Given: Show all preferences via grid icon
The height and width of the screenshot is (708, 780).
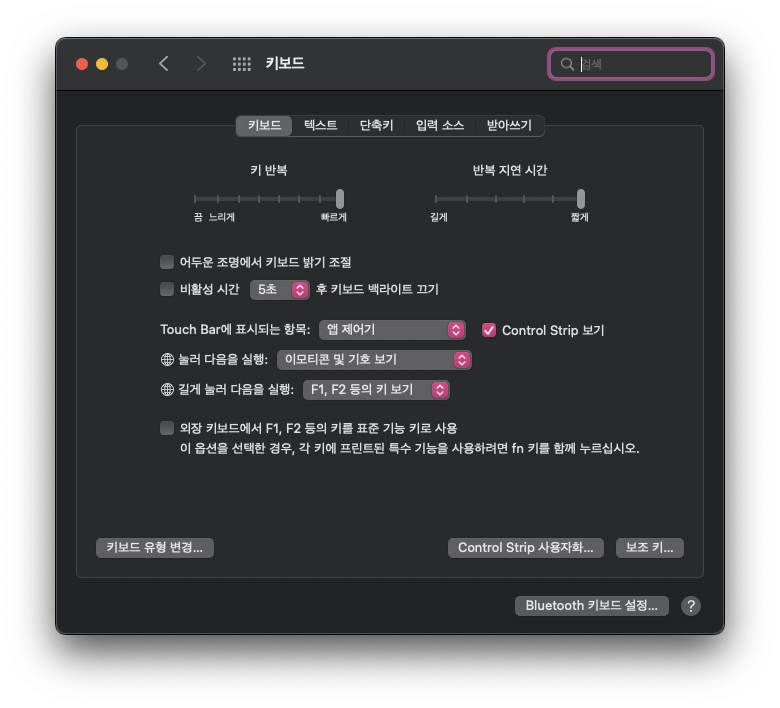Looking at the screenshot, I should 242,64.
